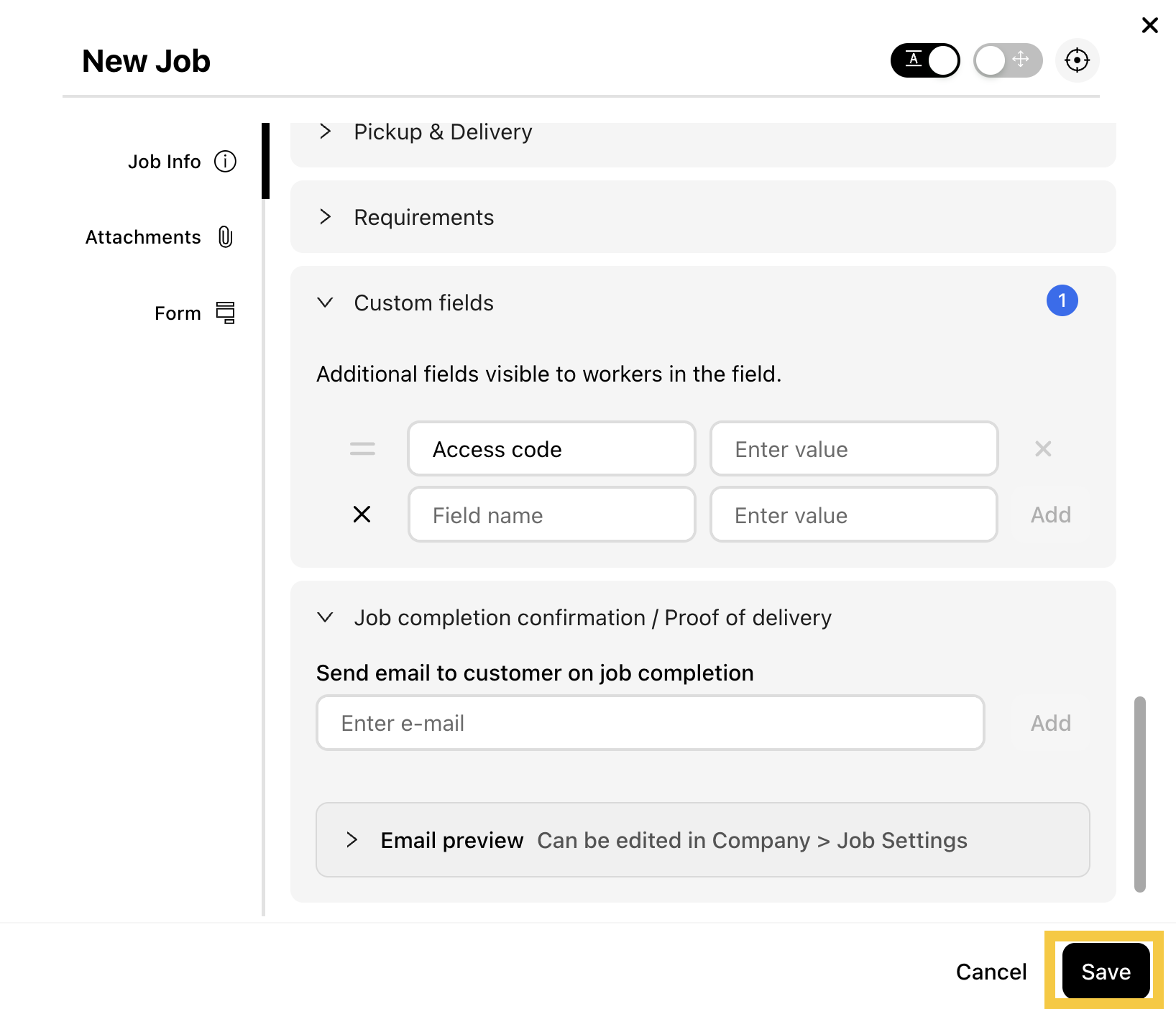Screen dimensions: 1176x1009
Task: Click the Enter e-mail input
Action: point(650,723)
